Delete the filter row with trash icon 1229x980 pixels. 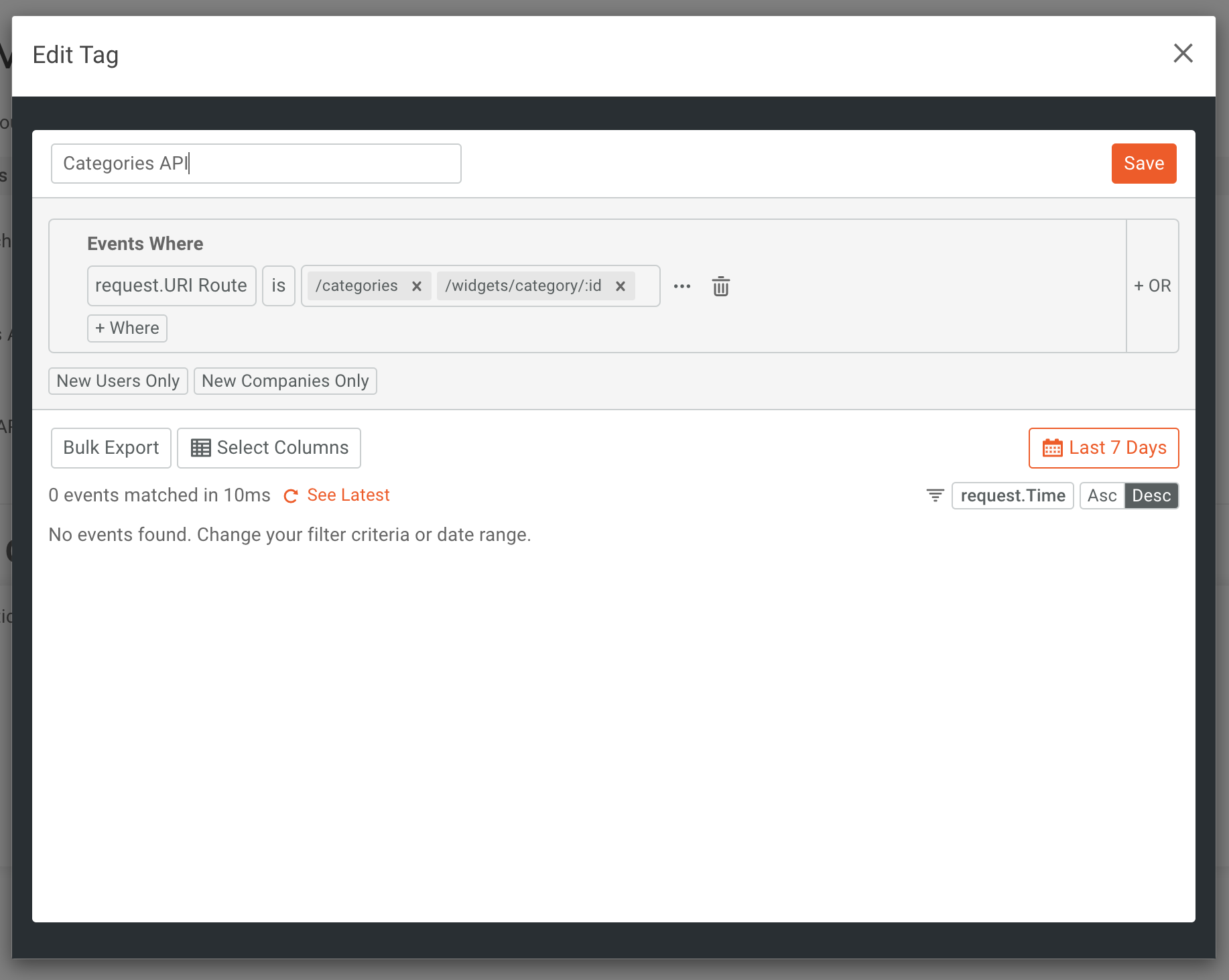coord(720,286)
